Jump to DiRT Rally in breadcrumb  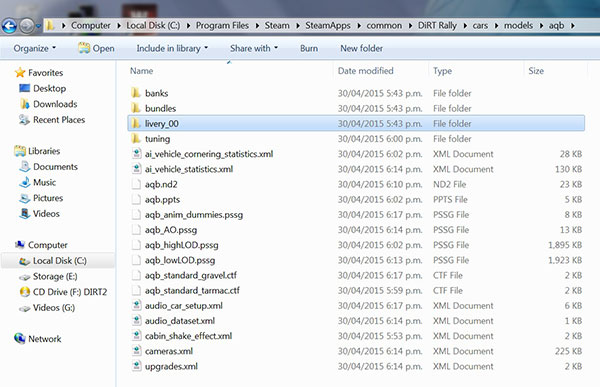[x=437, y=26]
